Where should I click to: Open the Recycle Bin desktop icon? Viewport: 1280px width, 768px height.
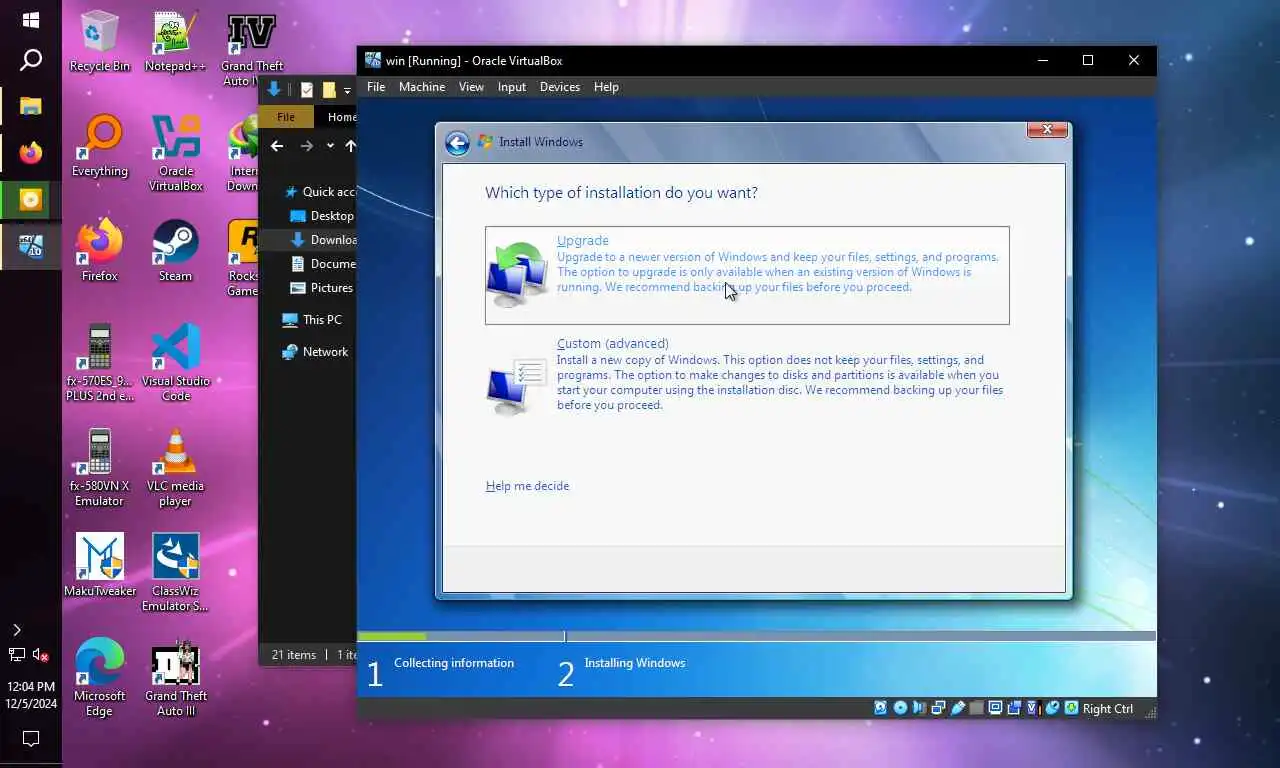click(99, 42)
